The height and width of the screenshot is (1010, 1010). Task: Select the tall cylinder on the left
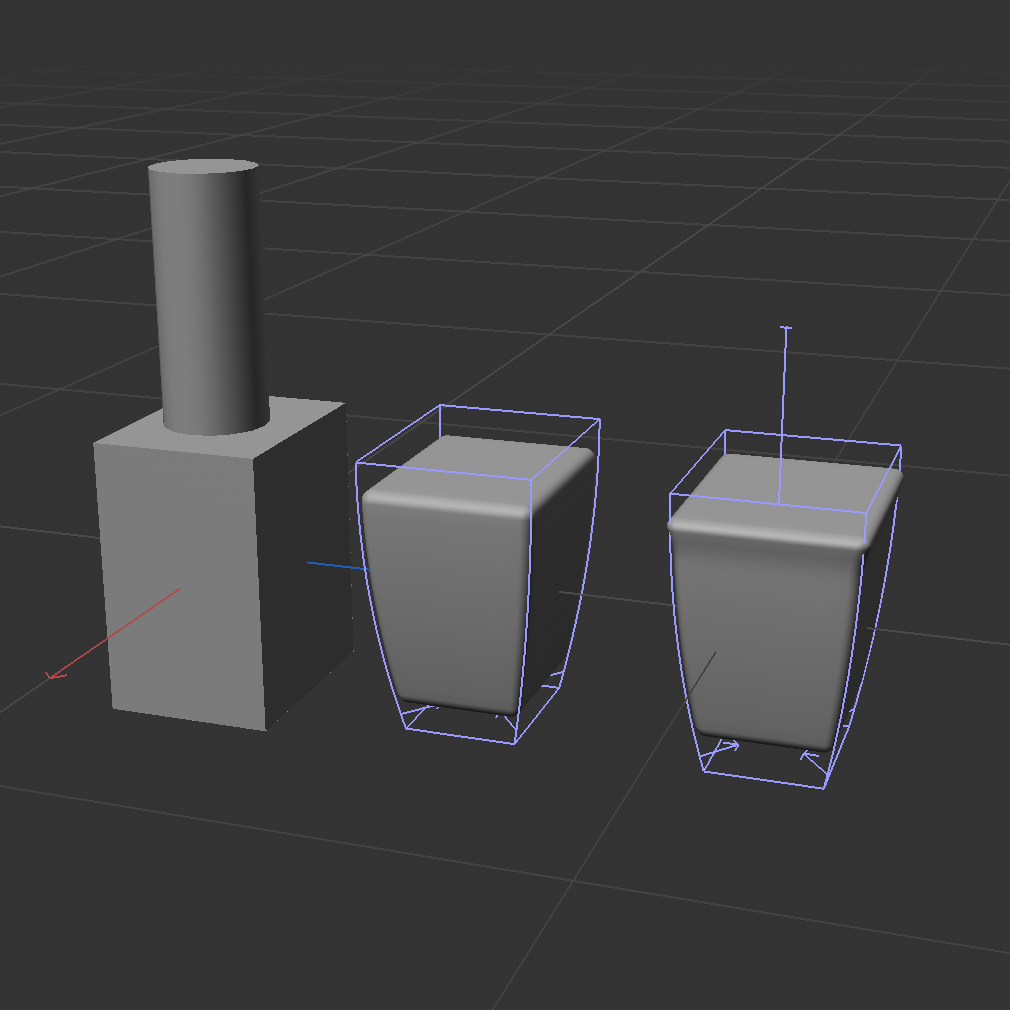[x=208, y=300]
